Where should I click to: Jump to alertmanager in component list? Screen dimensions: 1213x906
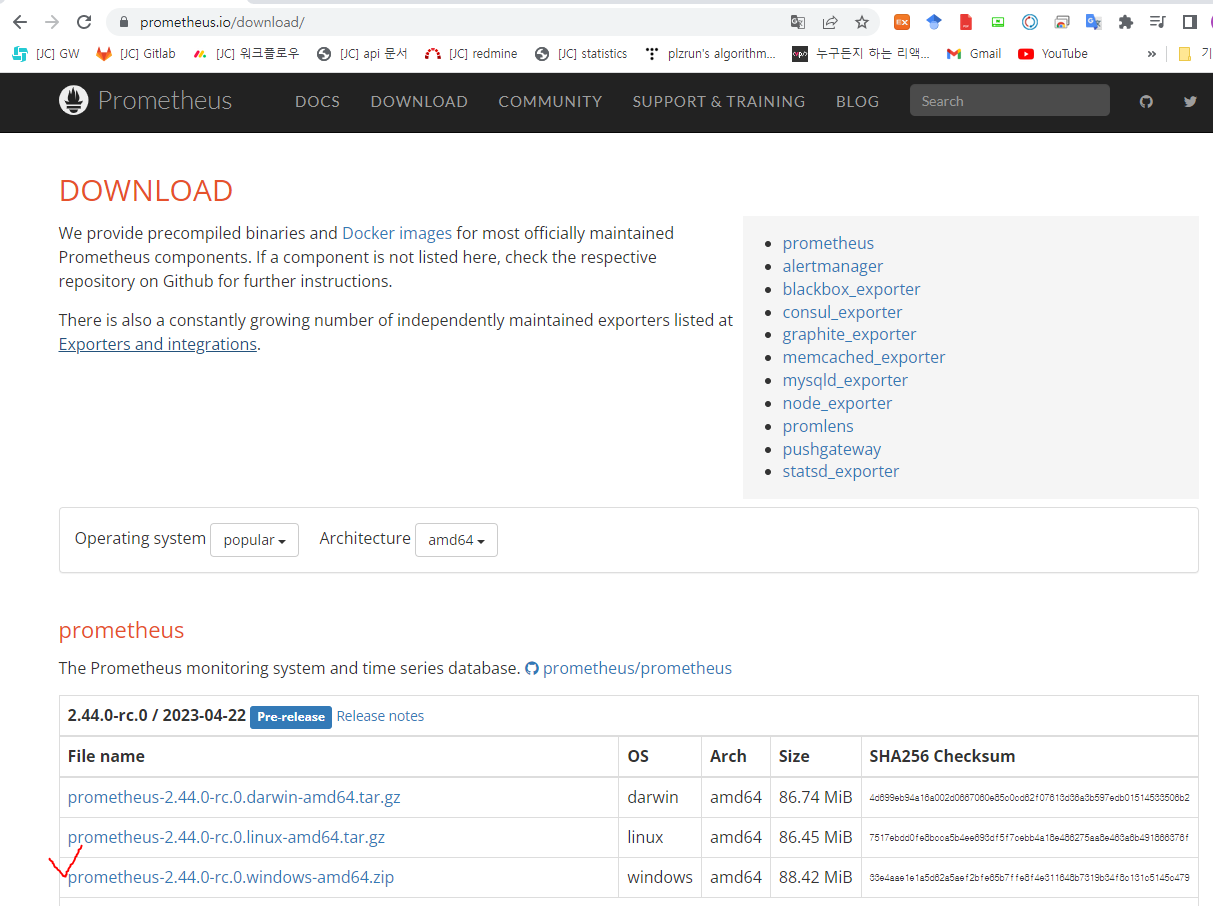(833, 266)
